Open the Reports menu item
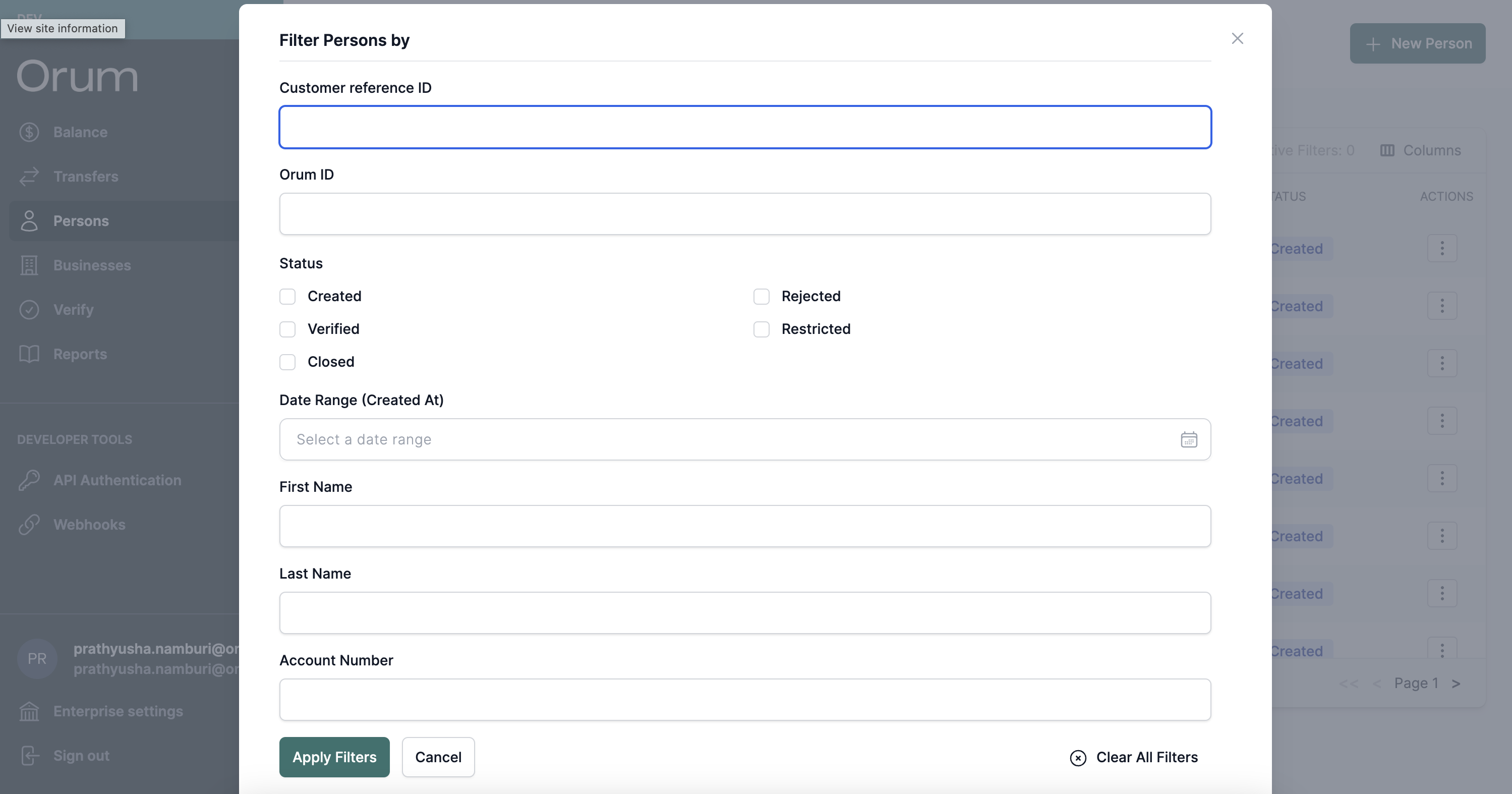The height and width of the screenshot is (794, 1512). 80,354
